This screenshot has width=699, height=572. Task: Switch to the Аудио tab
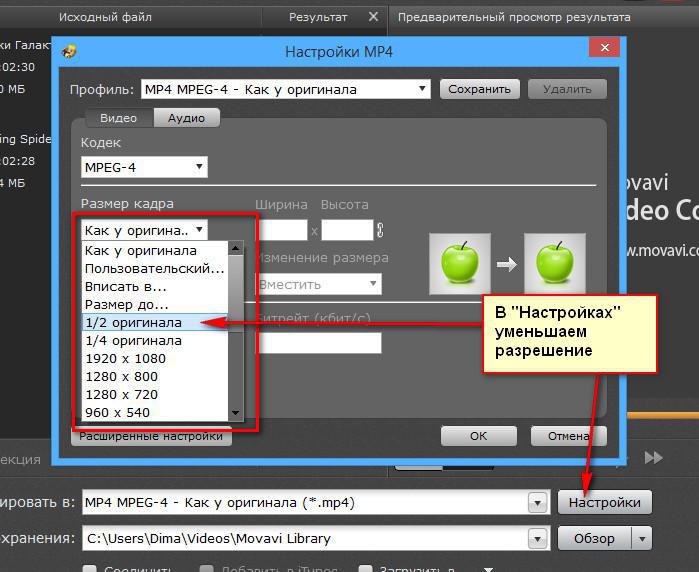(186, 118)
